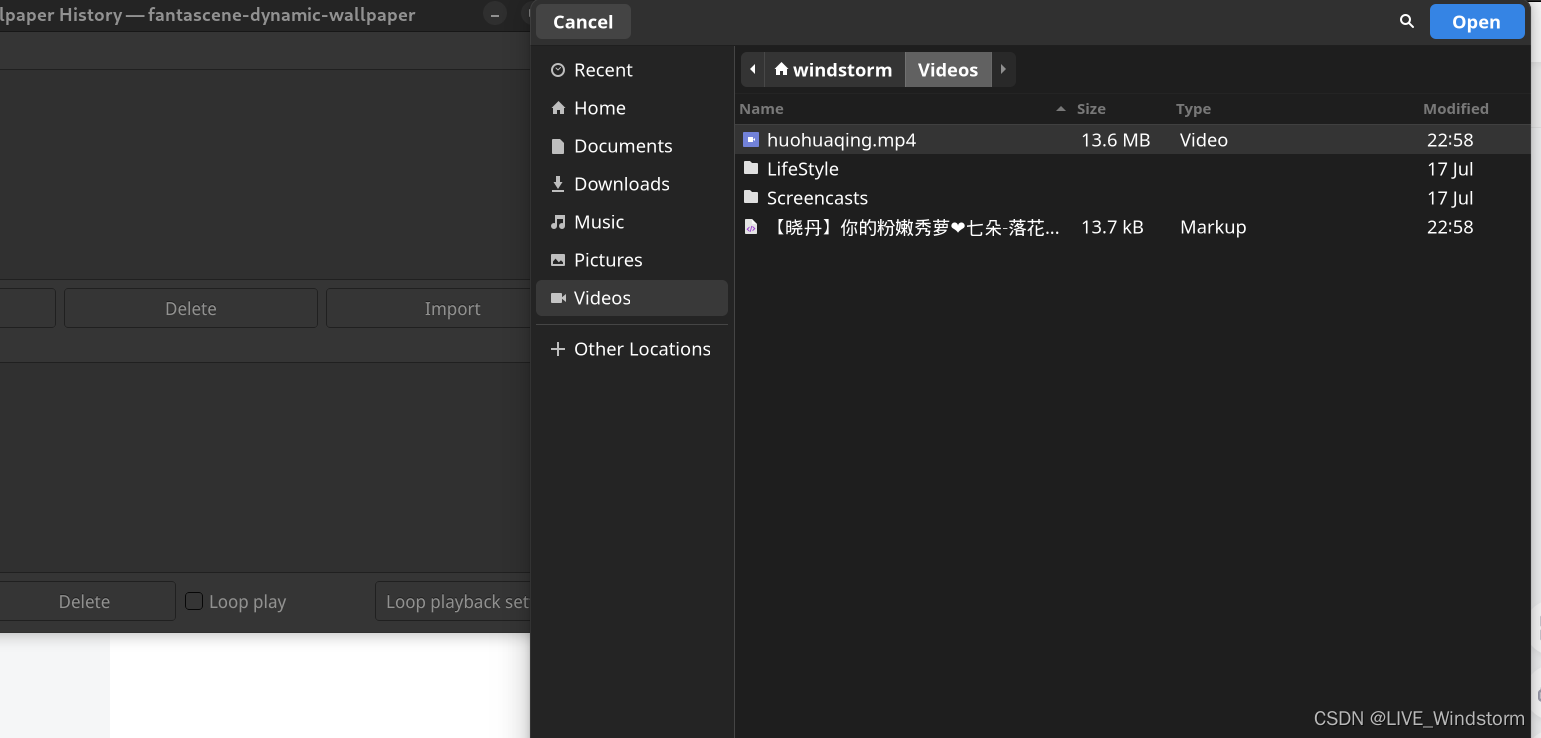
Task: Click the markup file icon on the 晓丹 file
Action: click(x=751, y=227)
